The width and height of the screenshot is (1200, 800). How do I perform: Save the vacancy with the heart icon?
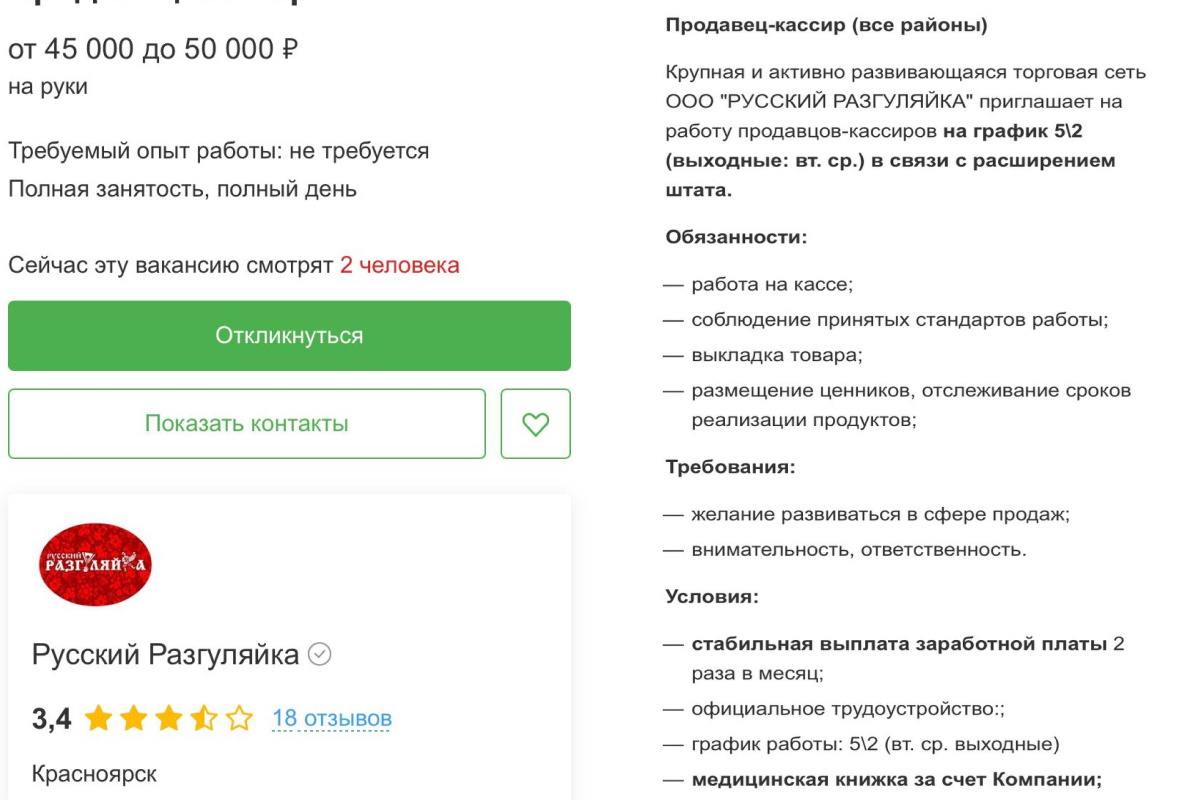[536, 424]
